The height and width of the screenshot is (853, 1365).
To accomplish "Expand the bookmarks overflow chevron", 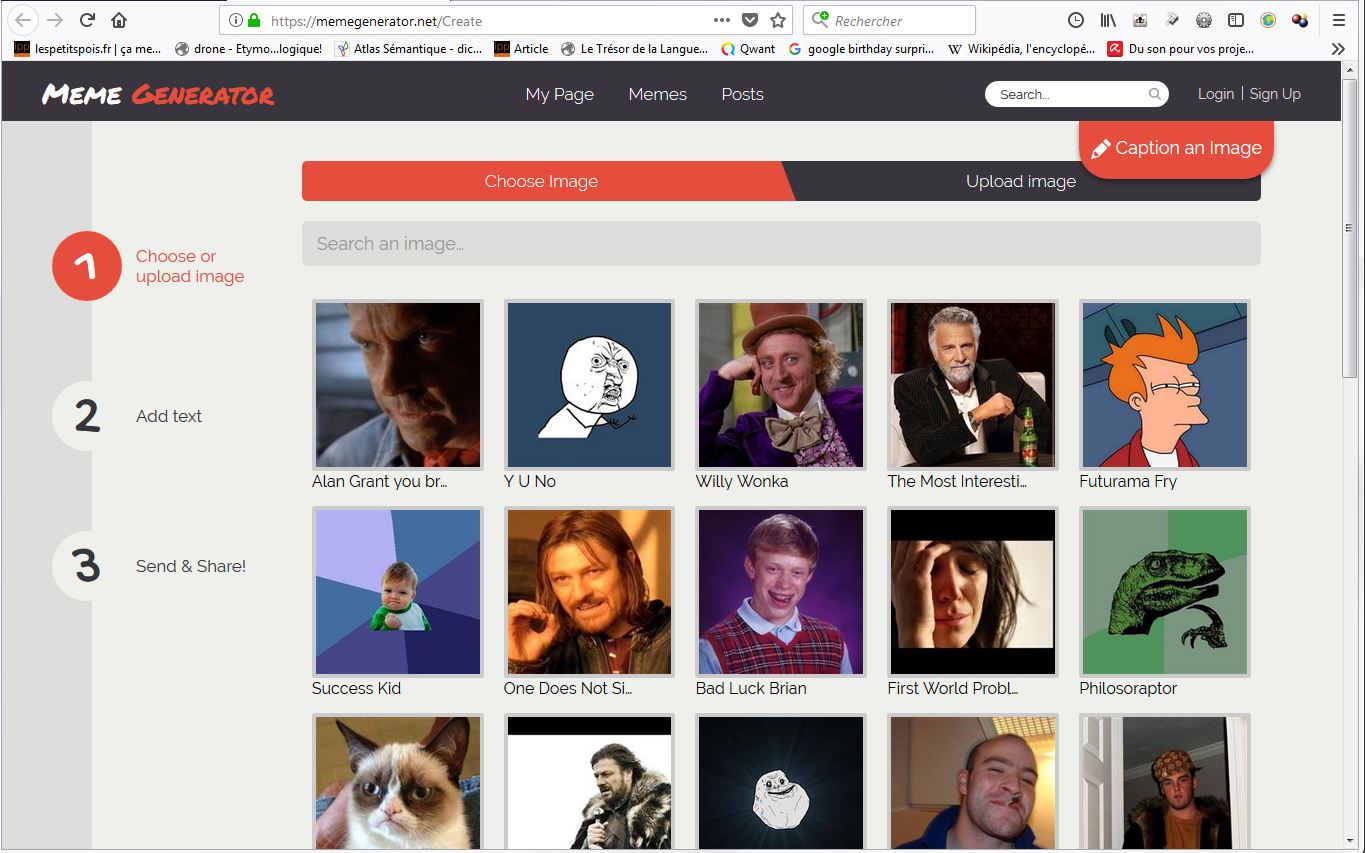I will pyautogui.click(x=1338, y=48).
